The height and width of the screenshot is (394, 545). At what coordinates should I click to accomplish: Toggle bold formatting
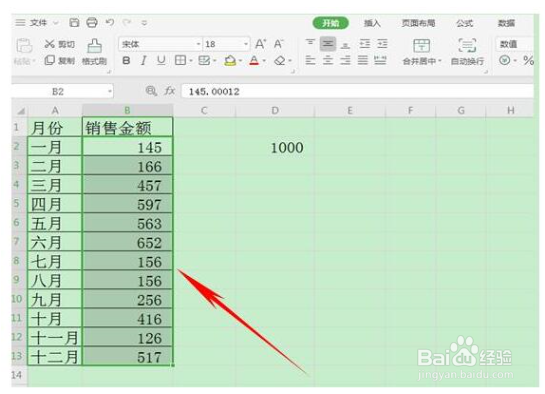pyautogui.click(x=127, y=61)
